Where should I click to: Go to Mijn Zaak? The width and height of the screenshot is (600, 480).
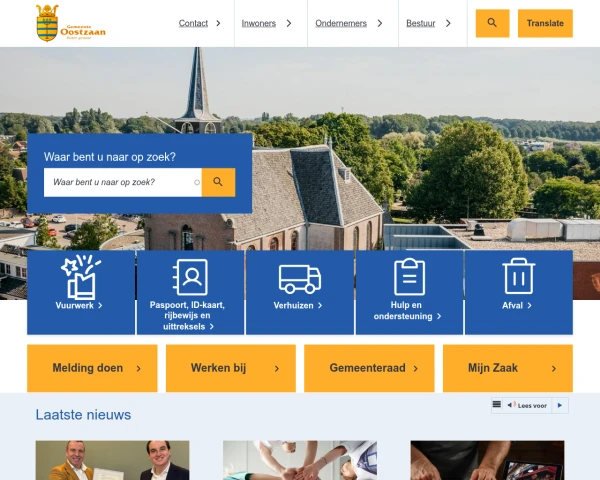pos(508,368)
